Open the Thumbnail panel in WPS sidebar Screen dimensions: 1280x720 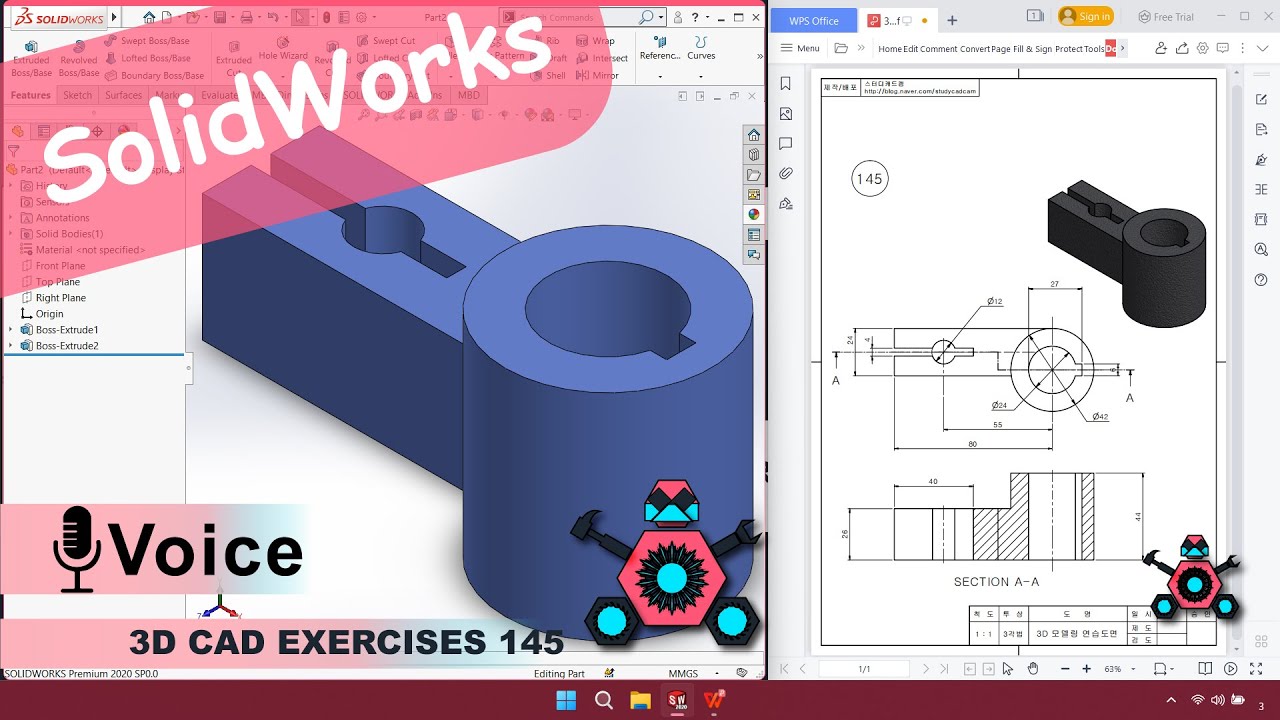point(786,114)
